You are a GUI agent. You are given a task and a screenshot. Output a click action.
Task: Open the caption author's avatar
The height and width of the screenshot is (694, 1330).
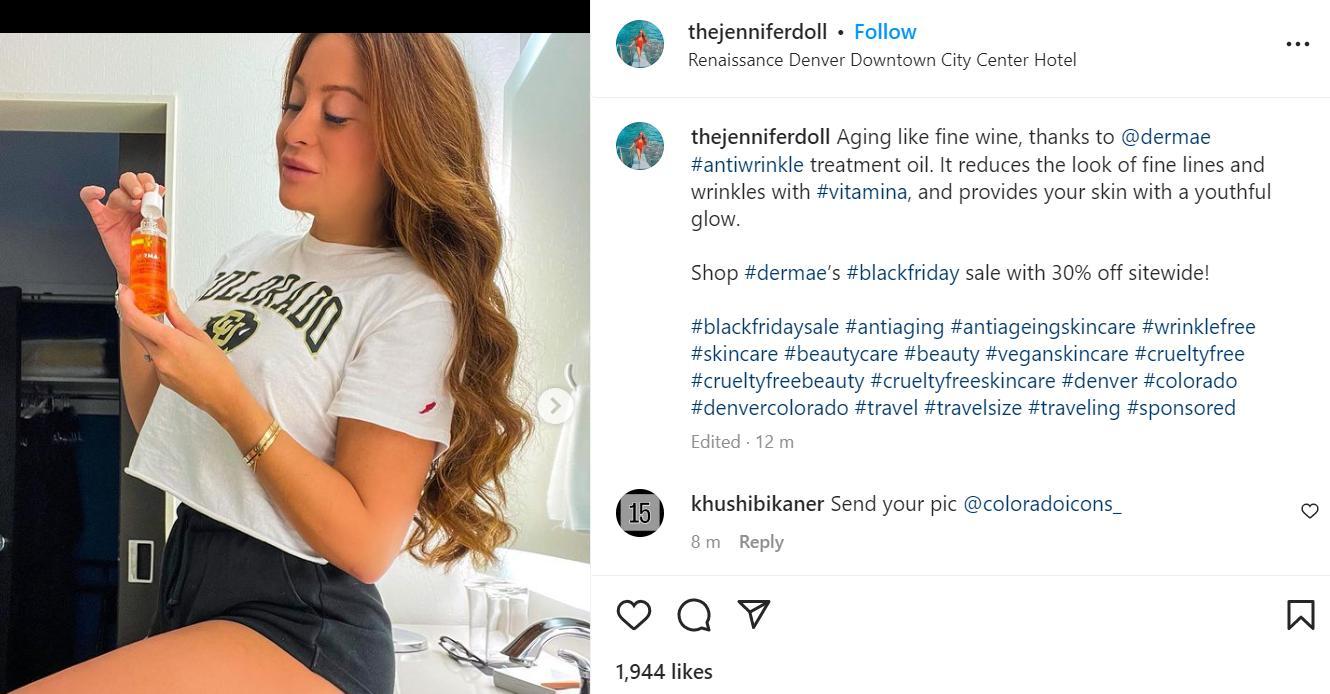(x=640, y=146)
